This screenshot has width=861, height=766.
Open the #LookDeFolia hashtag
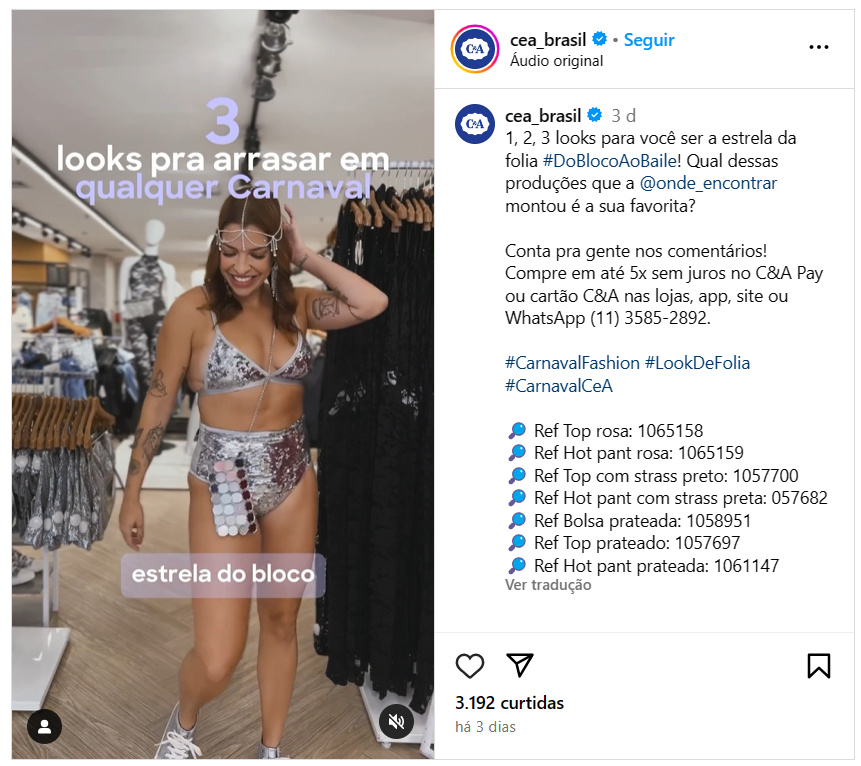(x=697, y=363)
